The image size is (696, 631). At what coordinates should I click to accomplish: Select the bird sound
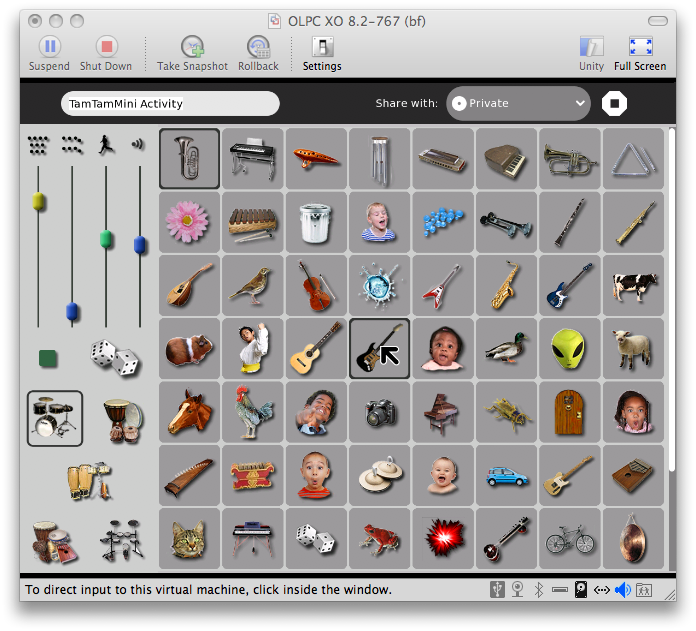253,285
